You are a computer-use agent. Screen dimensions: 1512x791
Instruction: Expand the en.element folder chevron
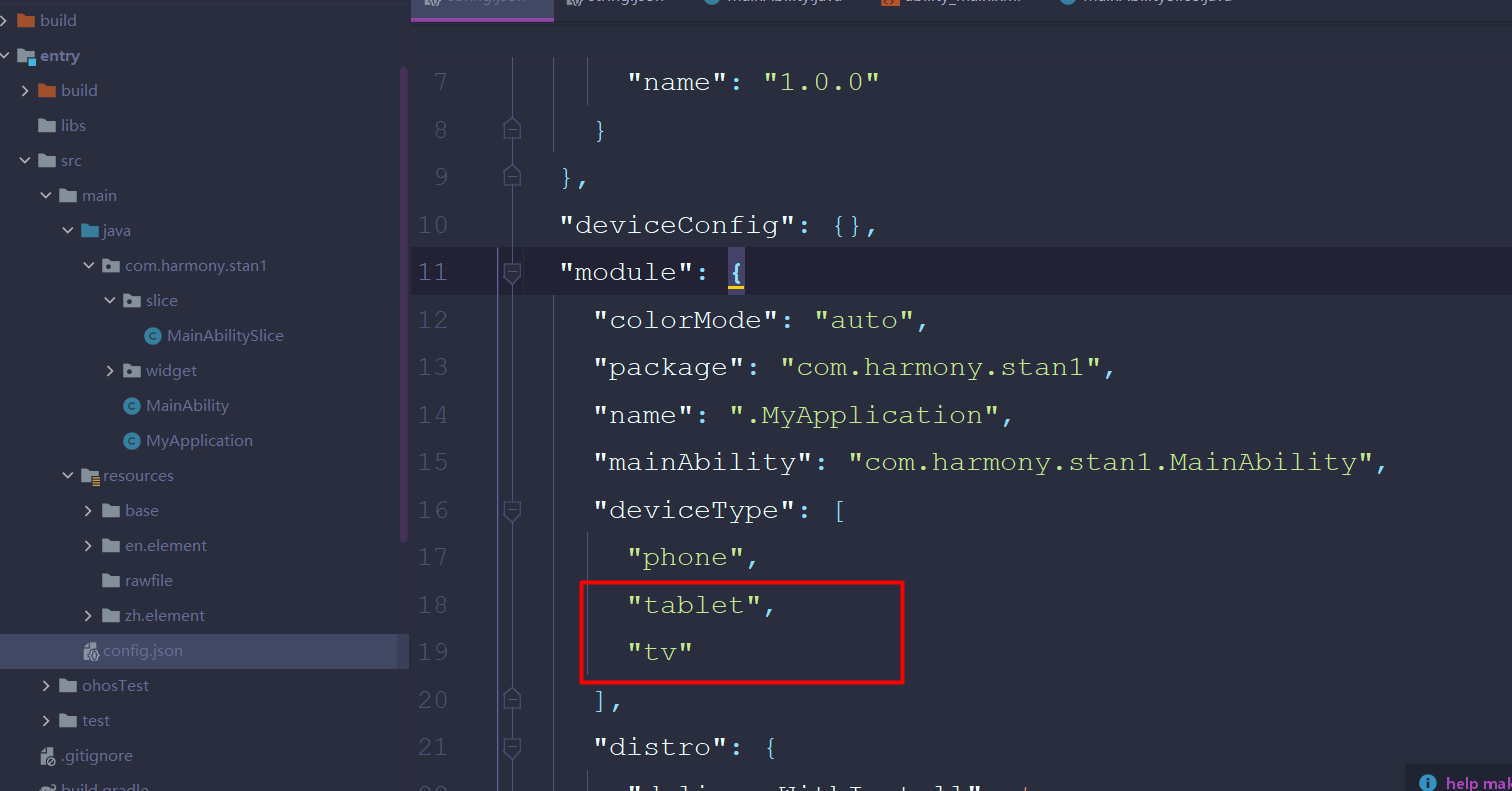pos(89,545)
